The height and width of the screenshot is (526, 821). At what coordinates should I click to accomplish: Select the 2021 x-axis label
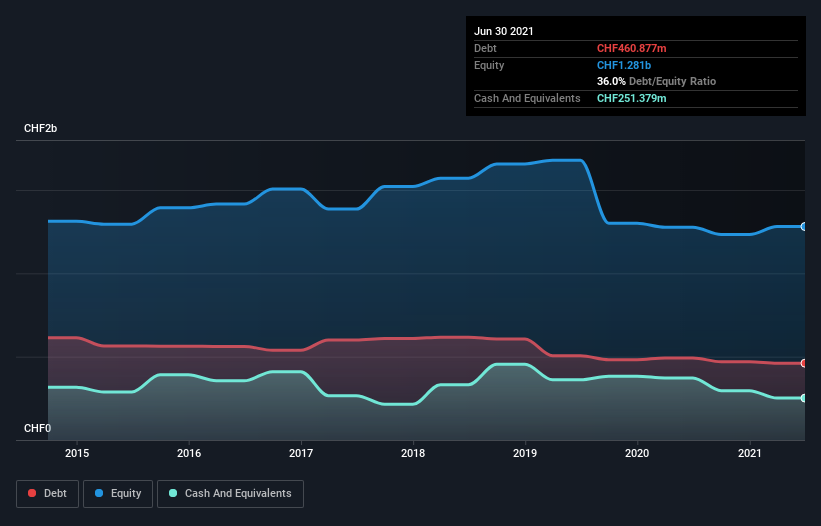[x=749, y=453]
